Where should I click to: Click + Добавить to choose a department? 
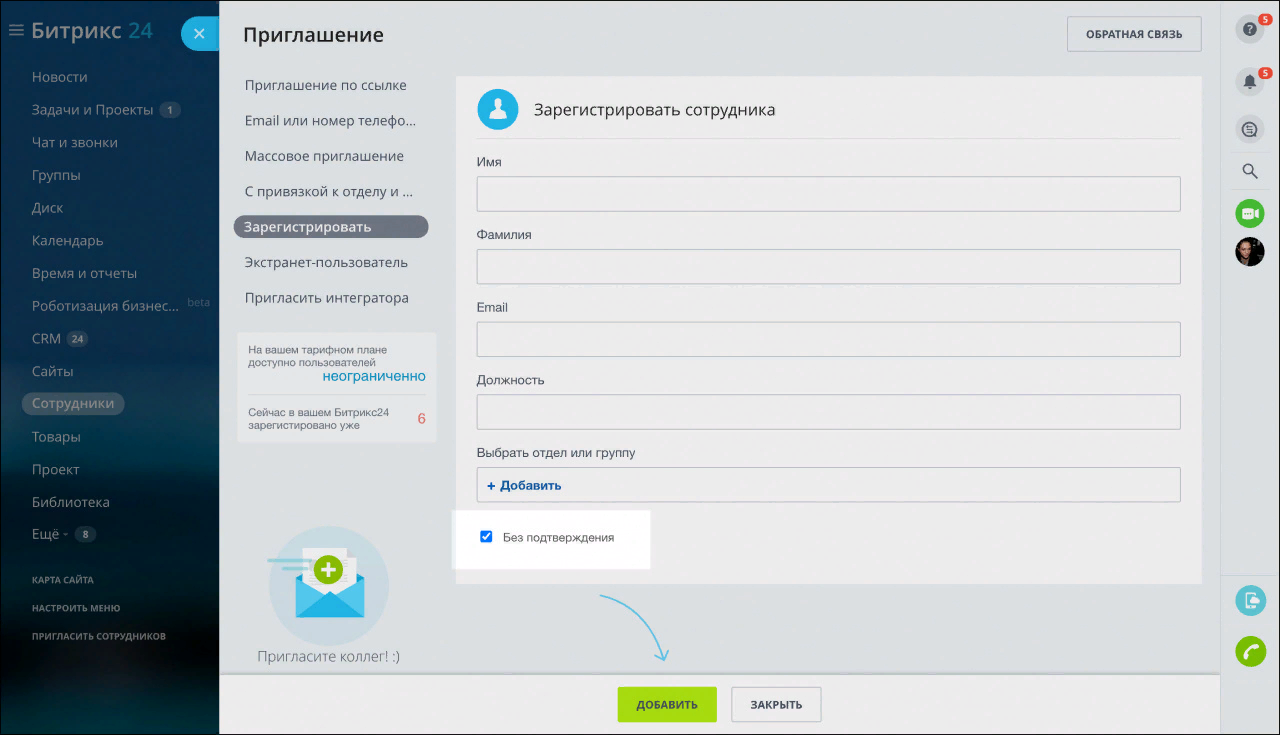click(524, 485)
